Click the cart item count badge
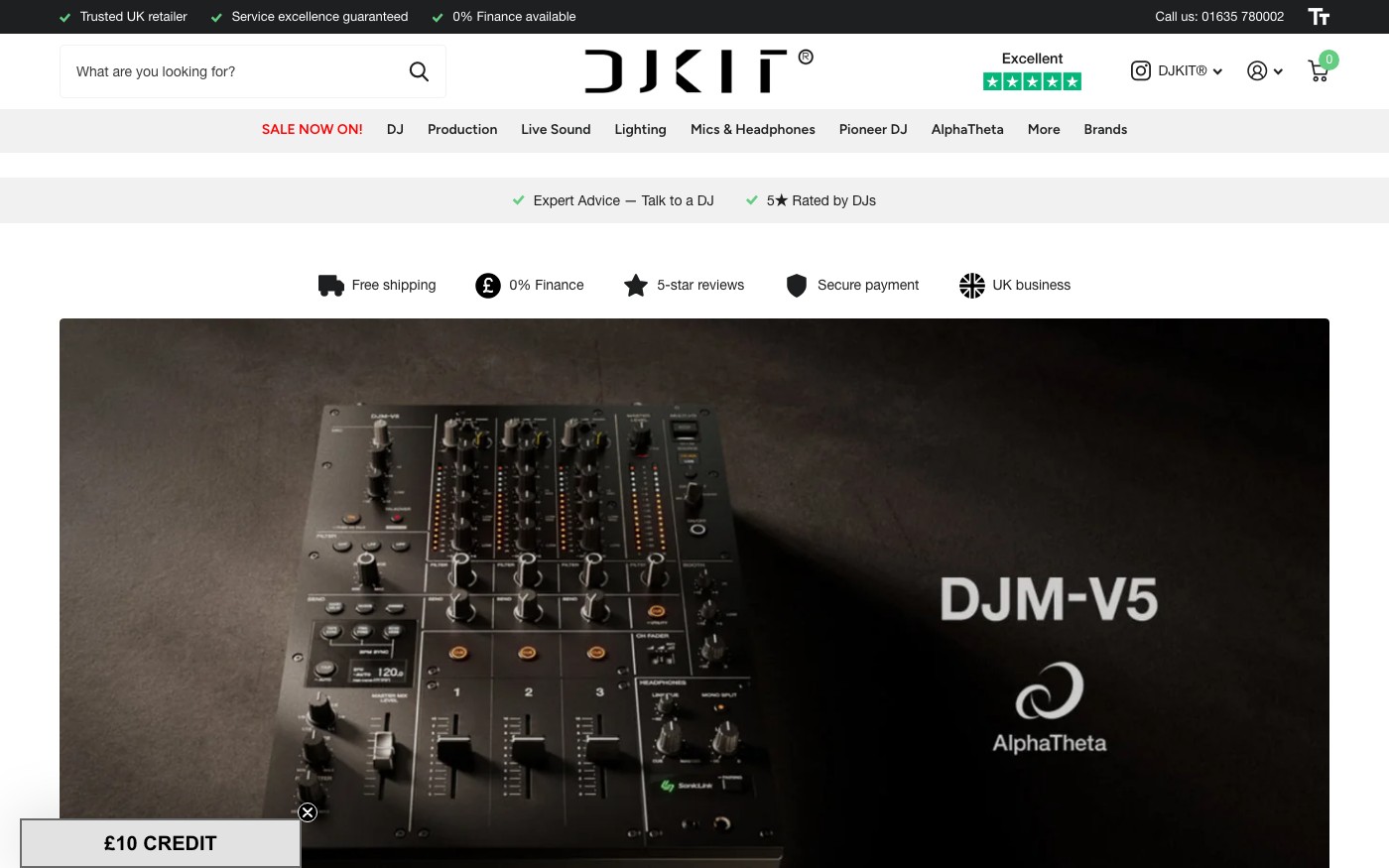This screenshot has width=1389, height=868. click(x=1329, y=60)
